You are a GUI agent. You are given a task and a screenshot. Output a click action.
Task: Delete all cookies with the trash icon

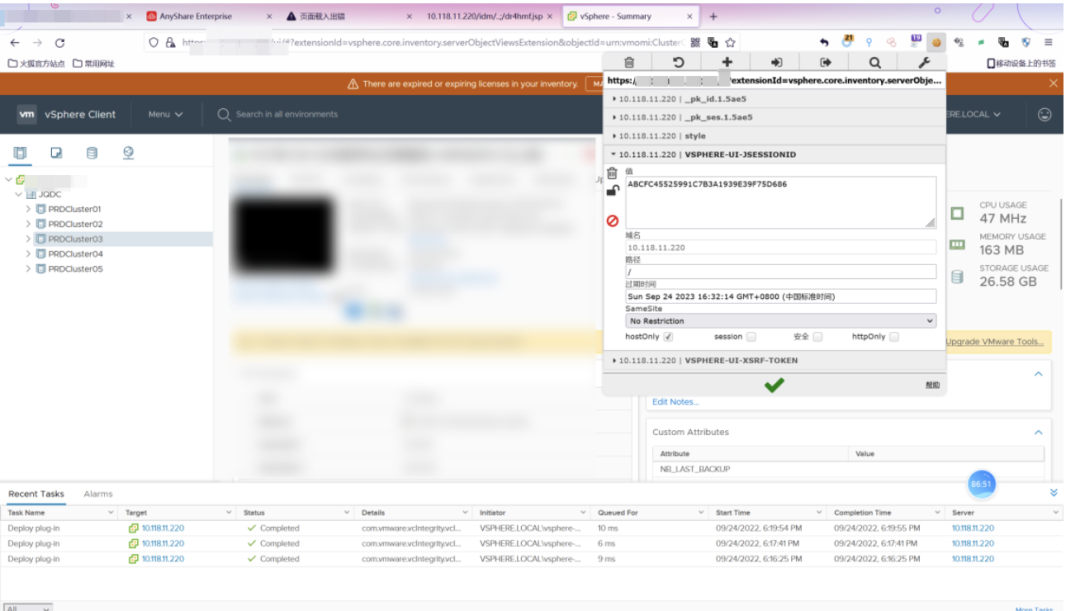[629, 62]
